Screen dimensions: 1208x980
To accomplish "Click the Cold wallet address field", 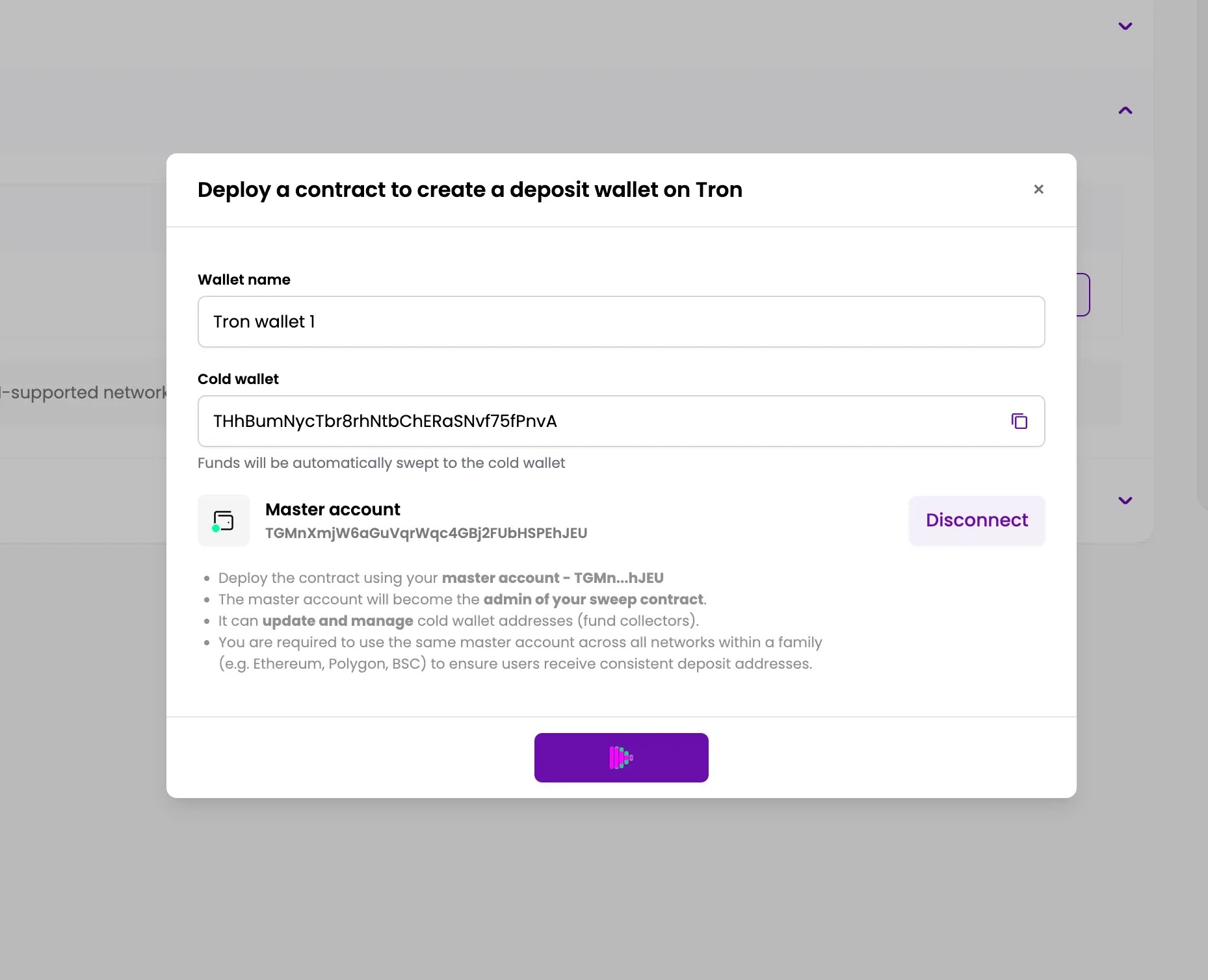I will (598, 421).
